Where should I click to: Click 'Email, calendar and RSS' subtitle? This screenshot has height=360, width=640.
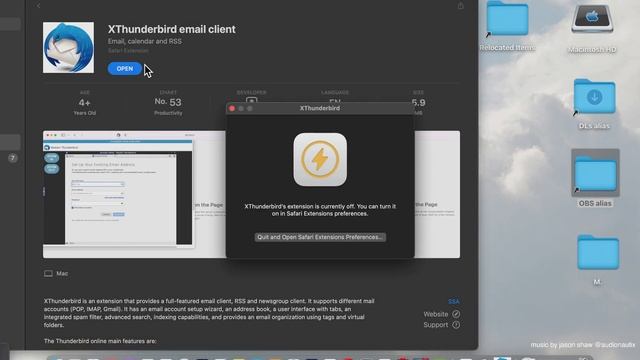144,41
